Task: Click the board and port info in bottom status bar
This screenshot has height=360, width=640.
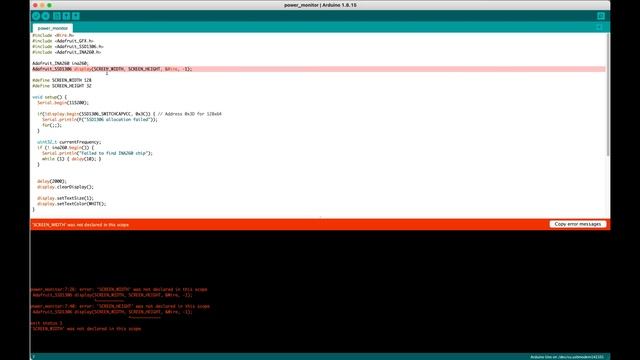Action: pos(567,357)
